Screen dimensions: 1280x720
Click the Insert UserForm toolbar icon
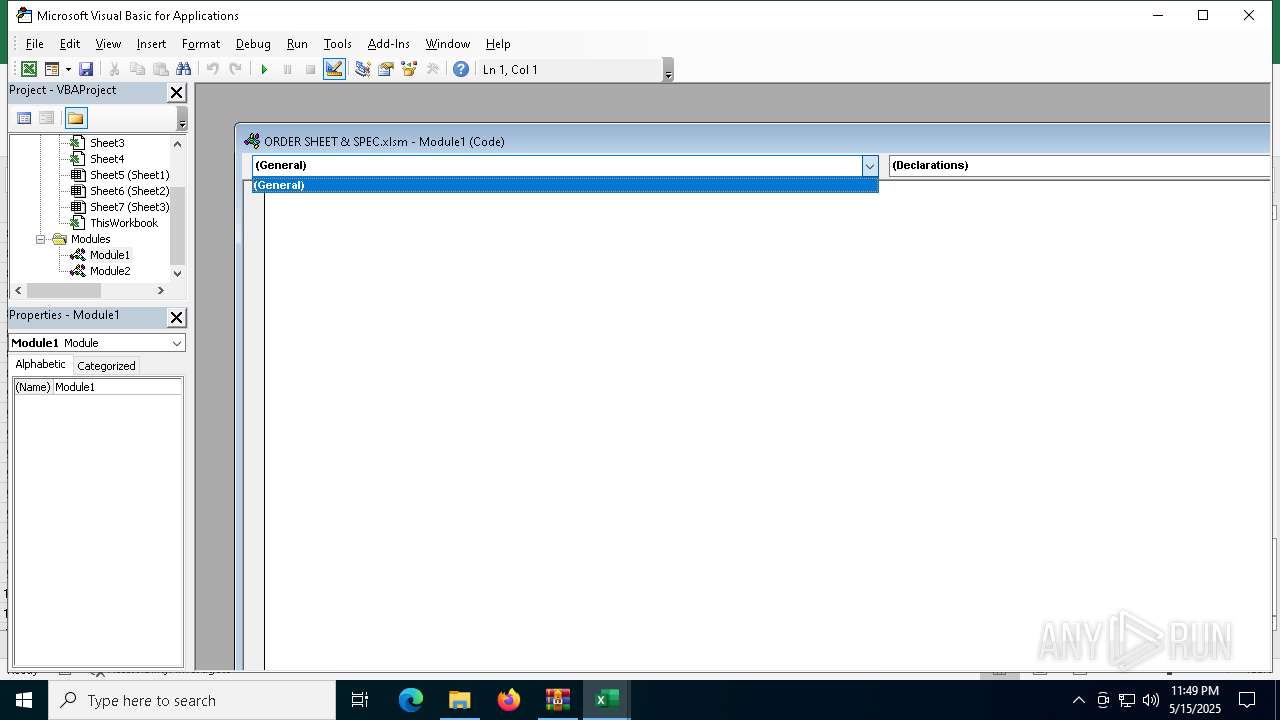pos(52,69)
